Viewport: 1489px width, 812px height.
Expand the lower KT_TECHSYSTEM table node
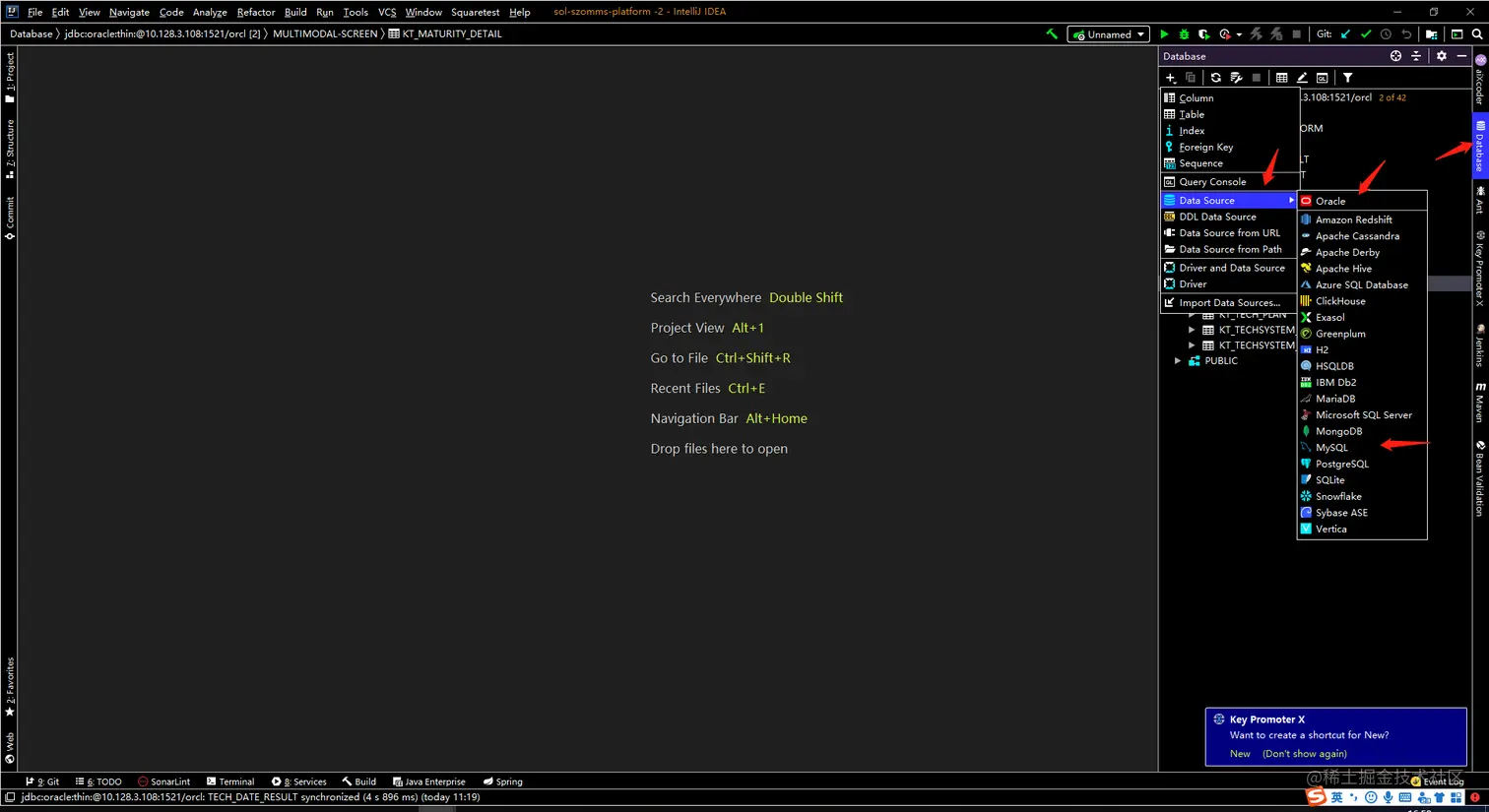click(x=1192, y=345)
